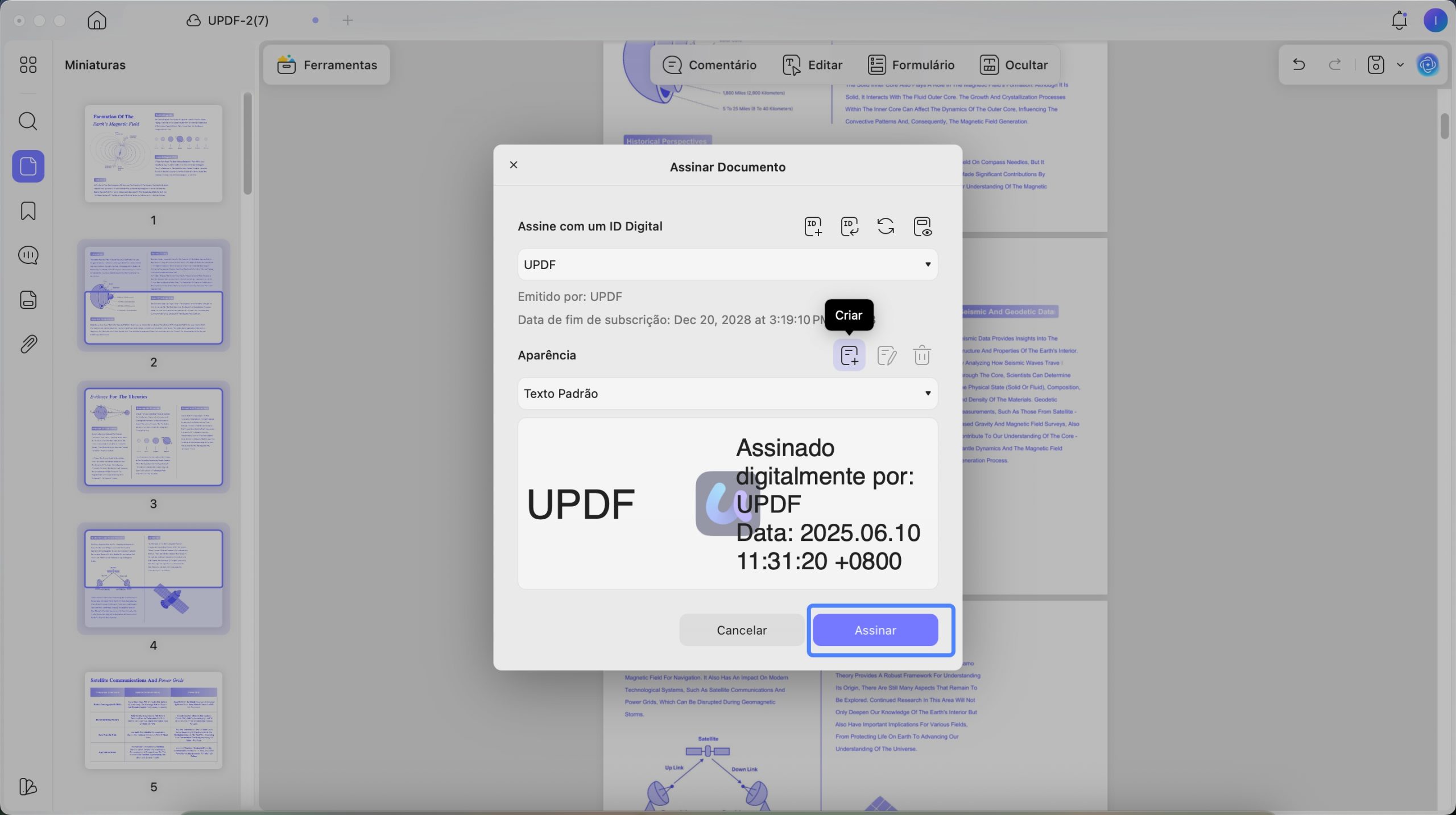Click the Miniaturas panel title

pyautogui.click(x=95, y=65)
